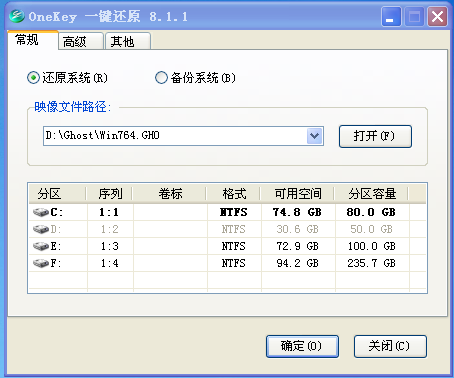Click the 打开(F) button
This screenshot has height=378, width=454.
click(x=375, y=136)
